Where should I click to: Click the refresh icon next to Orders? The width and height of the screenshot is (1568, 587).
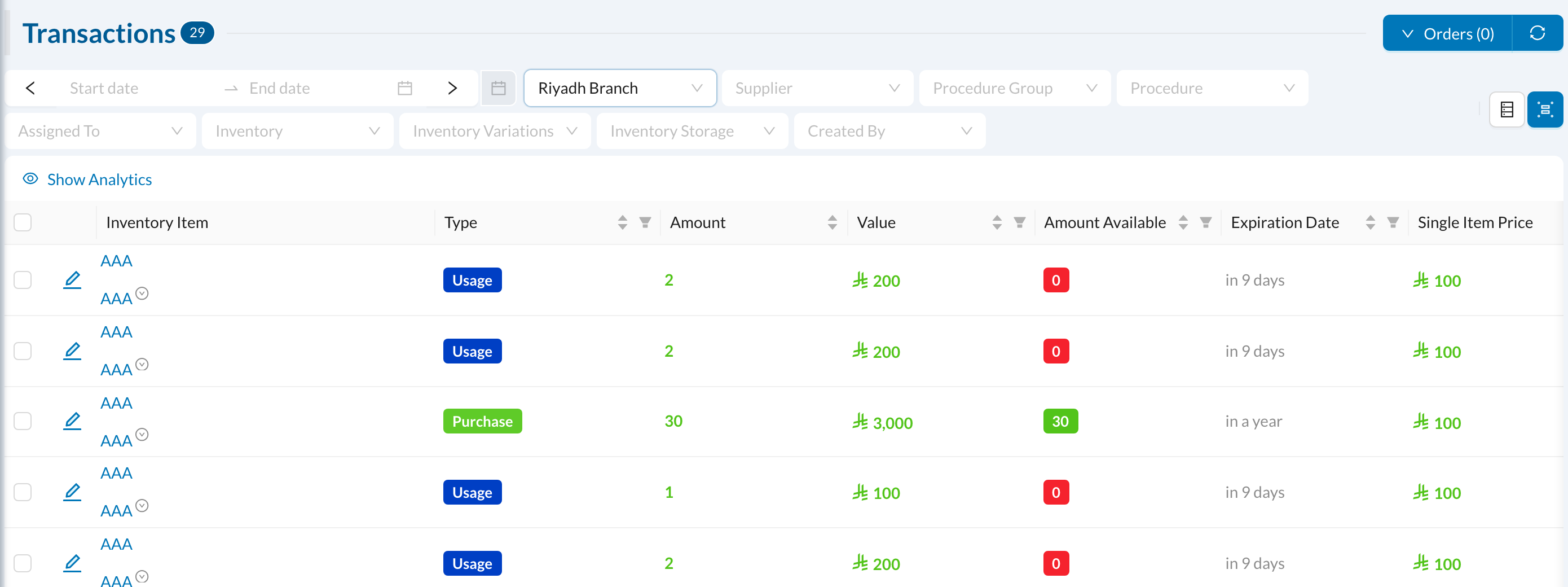[x=1537, y=33]
